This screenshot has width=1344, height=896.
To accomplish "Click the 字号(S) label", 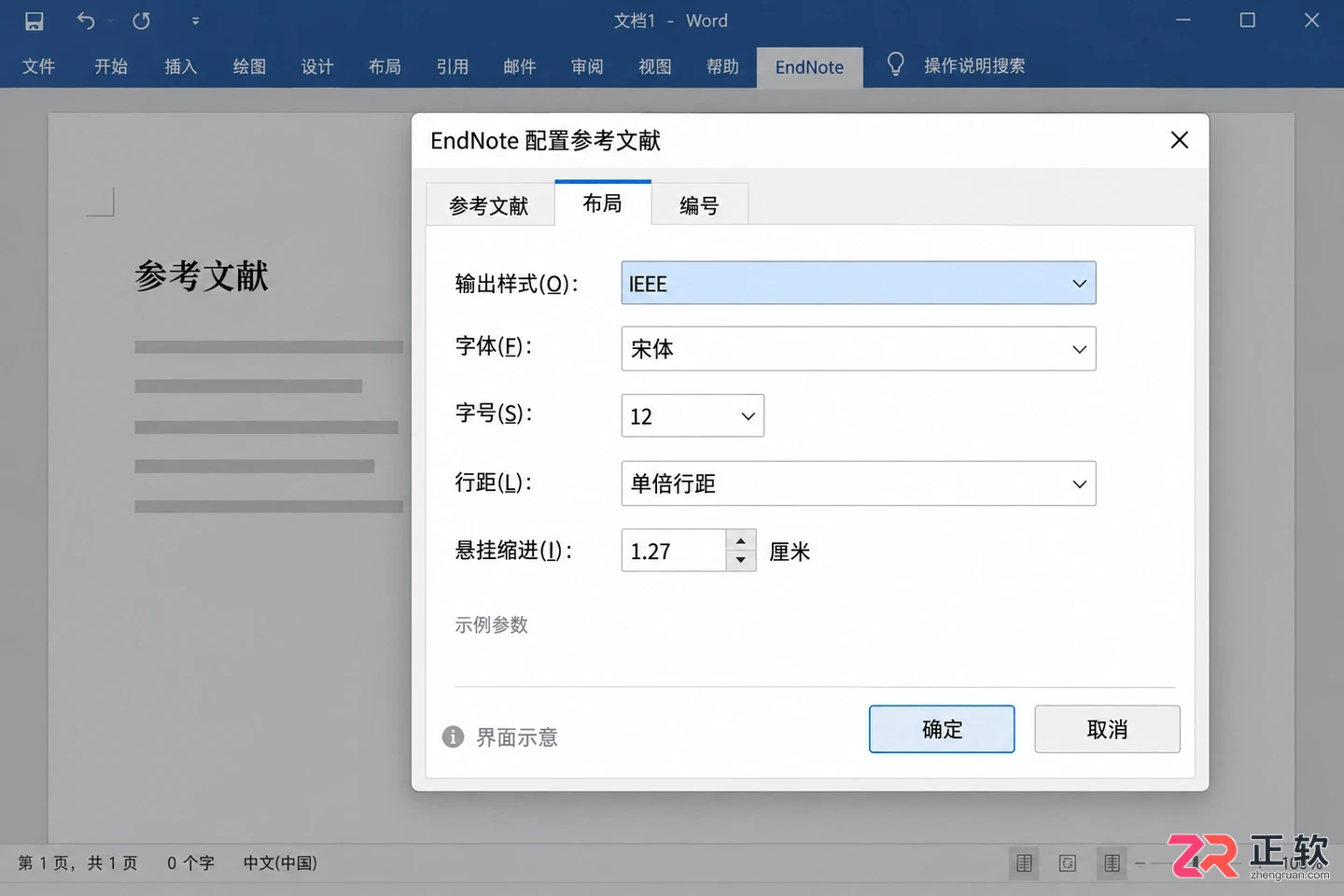I will point(494,413).
